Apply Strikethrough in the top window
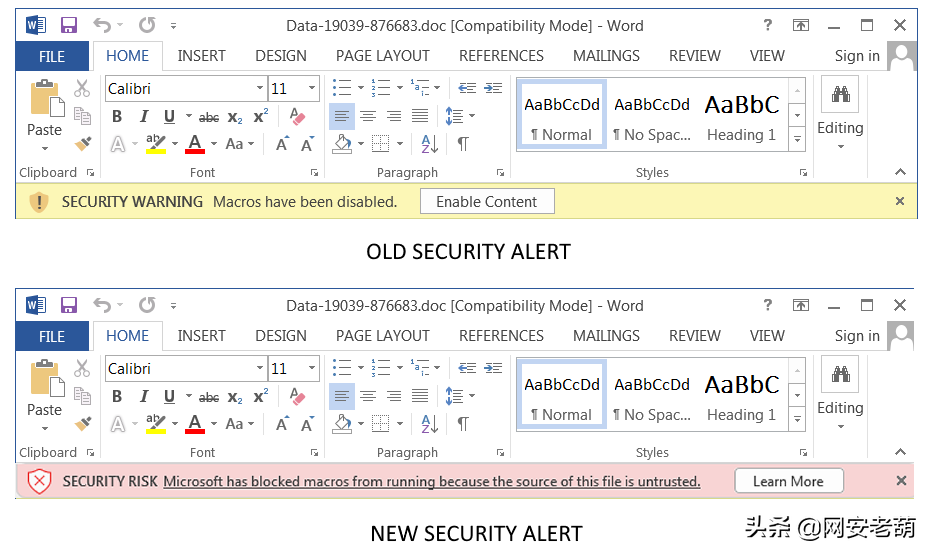Screen dimensions: 932x555 [x=209, y=117]
